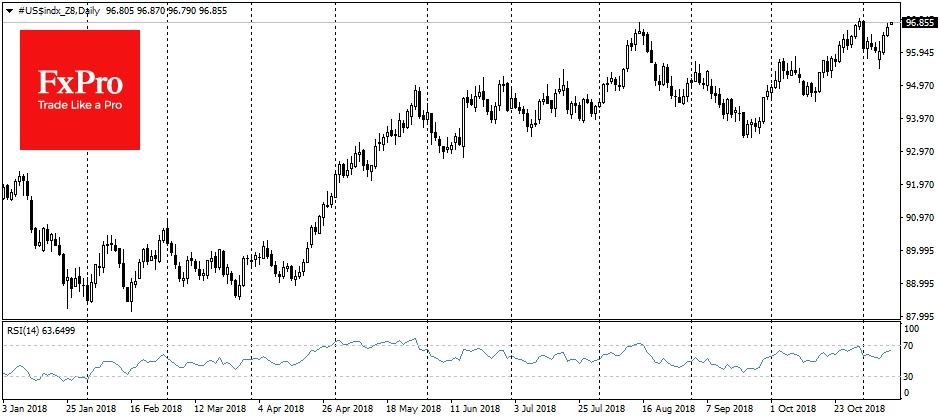Select the 89.995 price axis label
The height and width of the screenshot is (420, 940).
tap(920, 250)
